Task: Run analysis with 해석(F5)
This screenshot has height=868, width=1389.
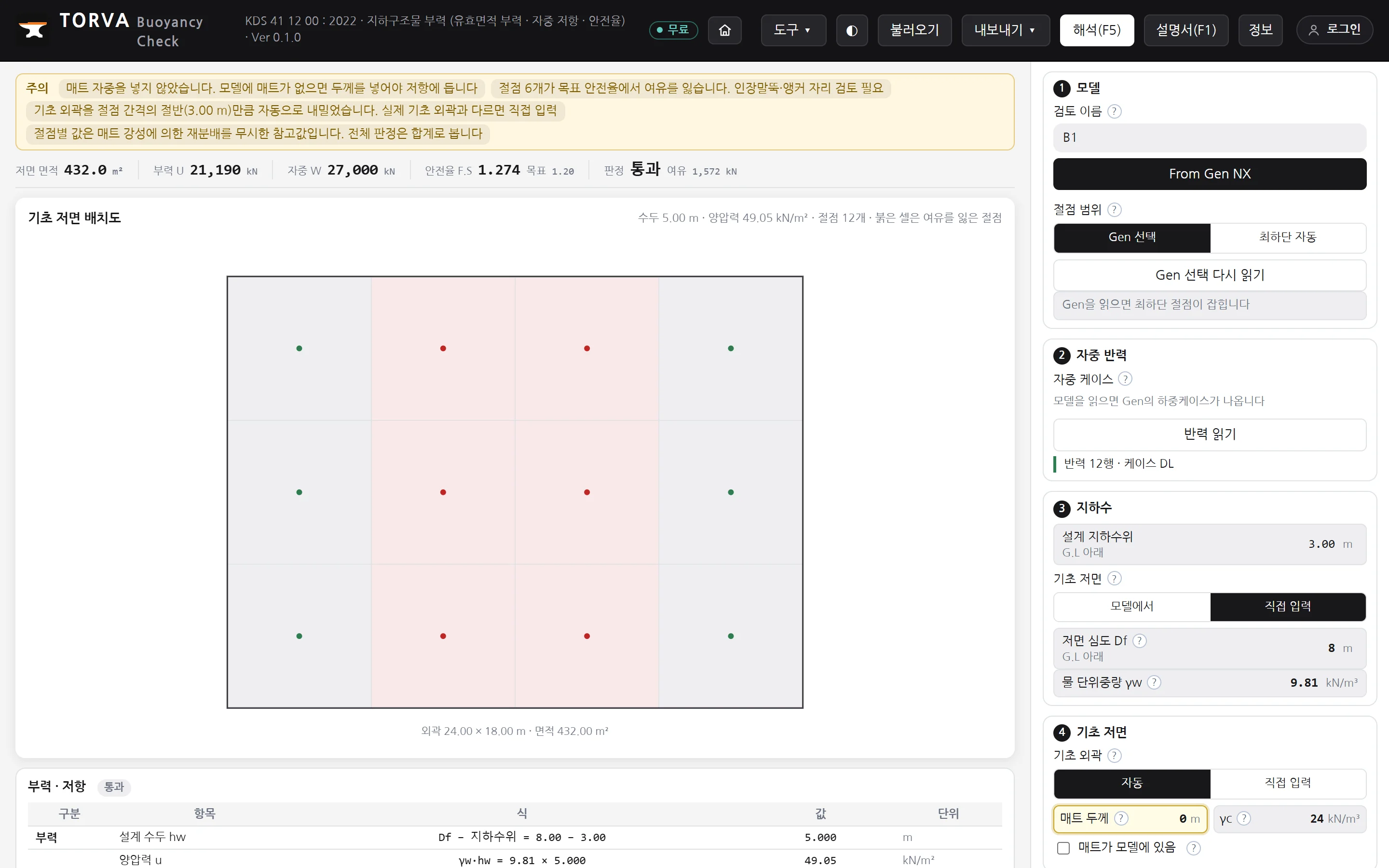Action: coord(1096,30)
